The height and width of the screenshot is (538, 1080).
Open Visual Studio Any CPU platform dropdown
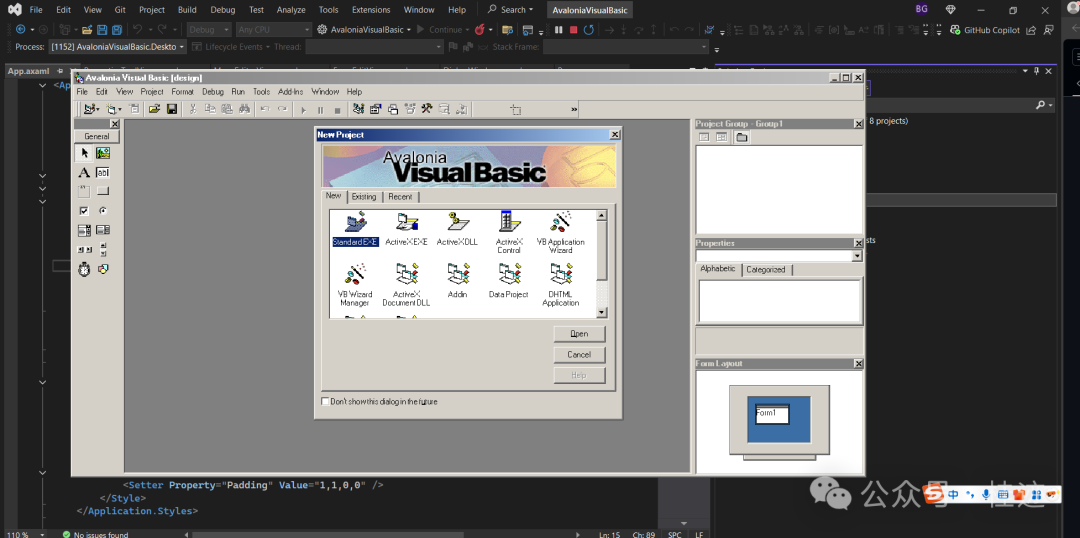pyautogui.click(x=273, y=30)
